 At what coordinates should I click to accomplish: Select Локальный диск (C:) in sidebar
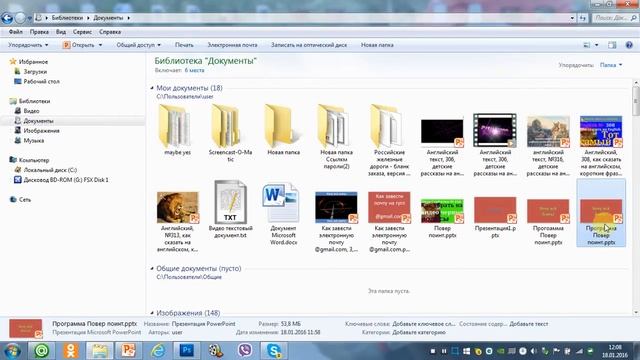[x=50, y=170]
